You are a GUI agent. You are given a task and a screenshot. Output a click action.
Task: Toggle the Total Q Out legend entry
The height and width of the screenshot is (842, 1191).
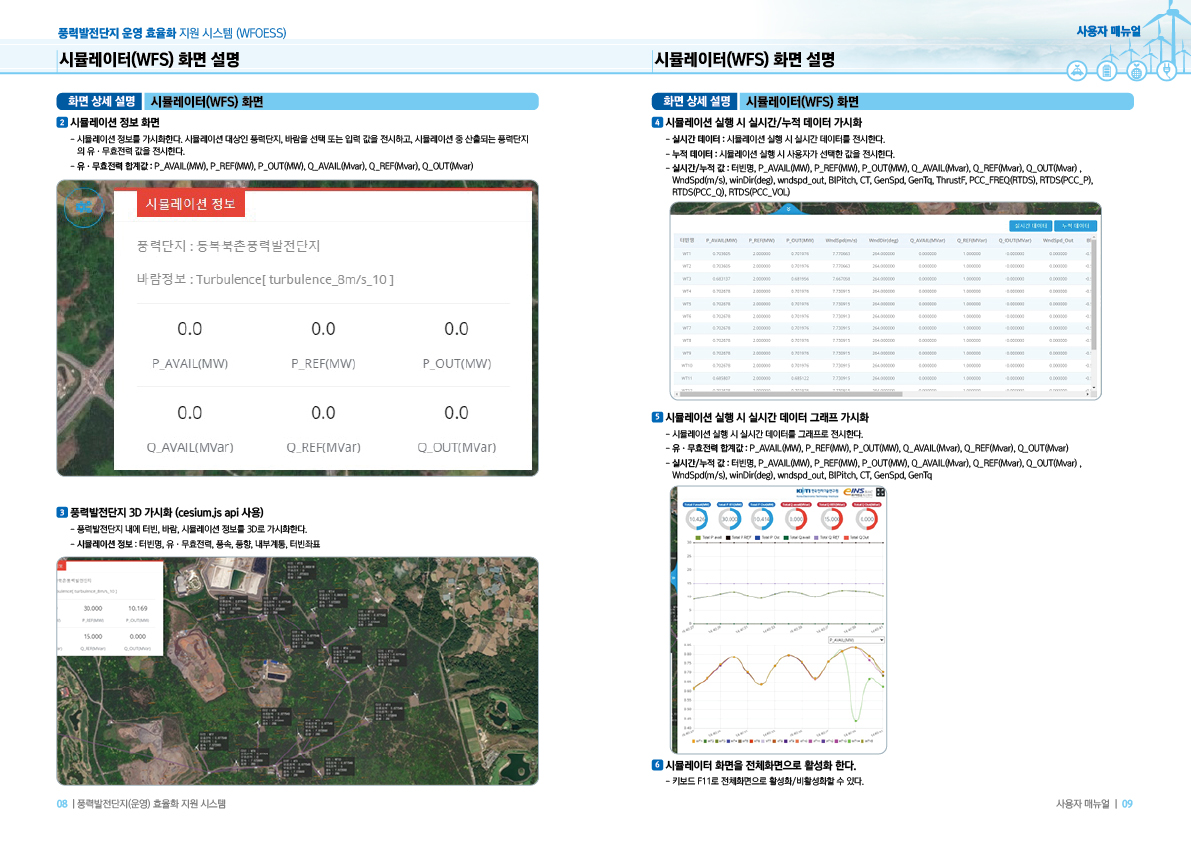point(857,538)
